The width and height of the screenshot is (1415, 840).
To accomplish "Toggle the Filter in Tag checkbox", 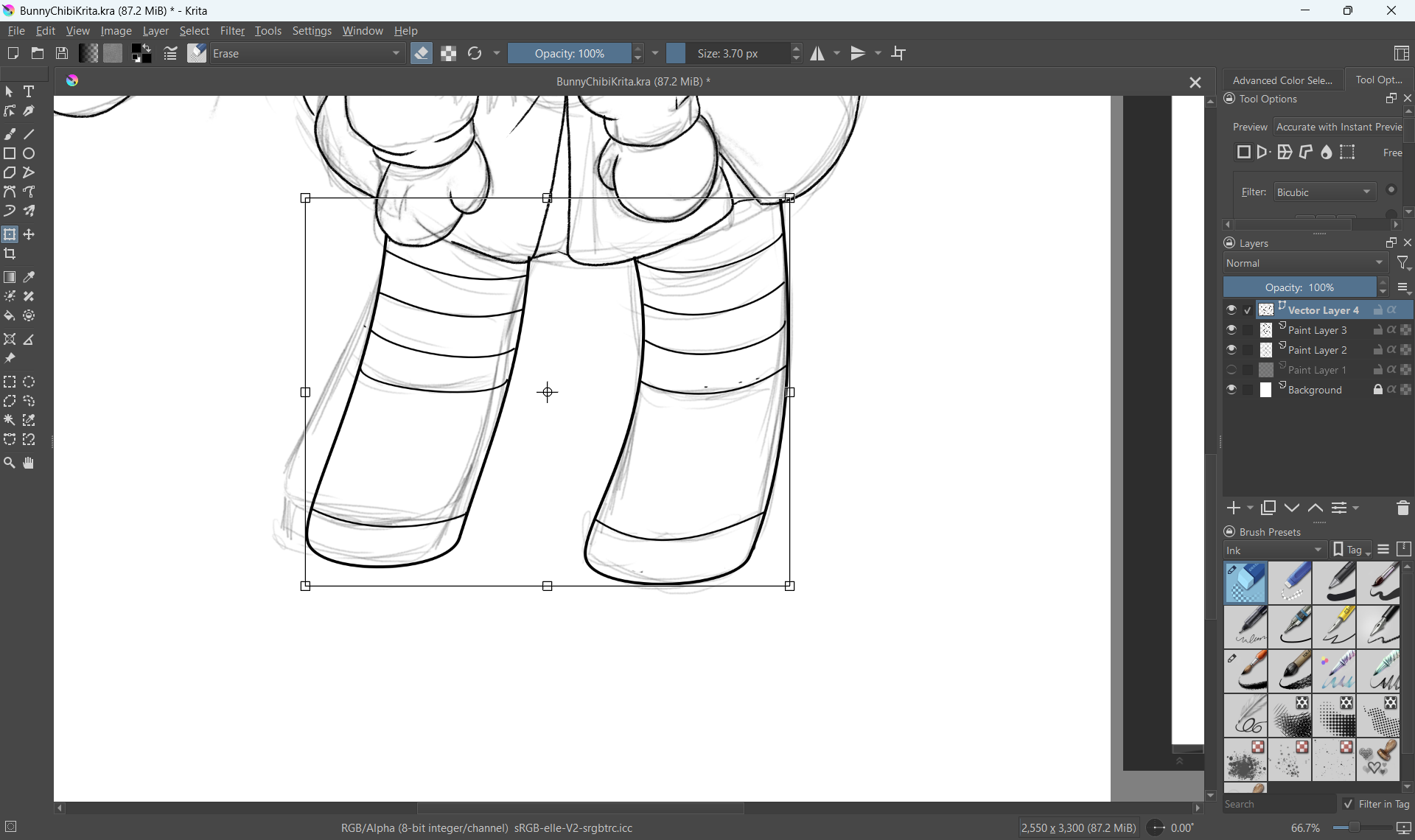I will (1348, 804).
